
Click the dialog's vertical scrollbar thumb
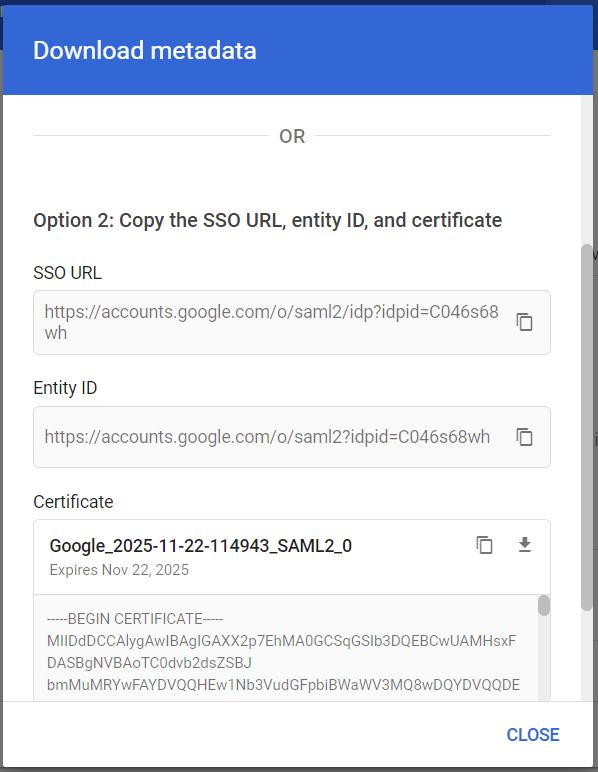click(586, 427)
